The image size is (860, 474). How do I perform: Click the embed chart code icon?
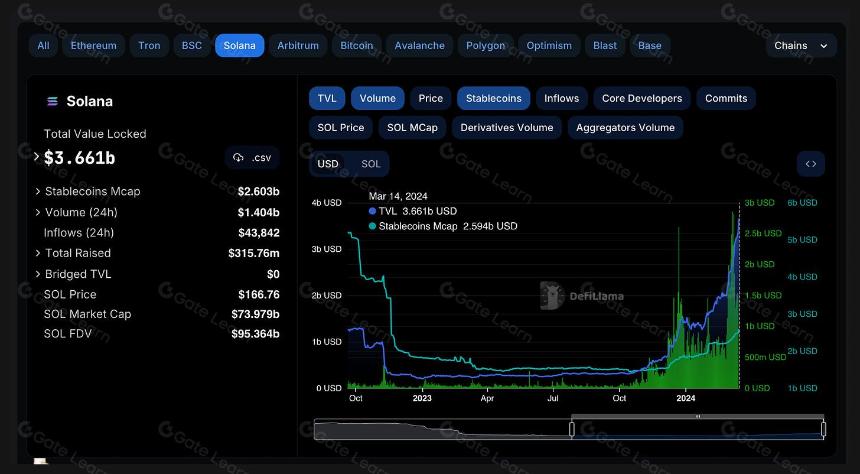[811, 163]
